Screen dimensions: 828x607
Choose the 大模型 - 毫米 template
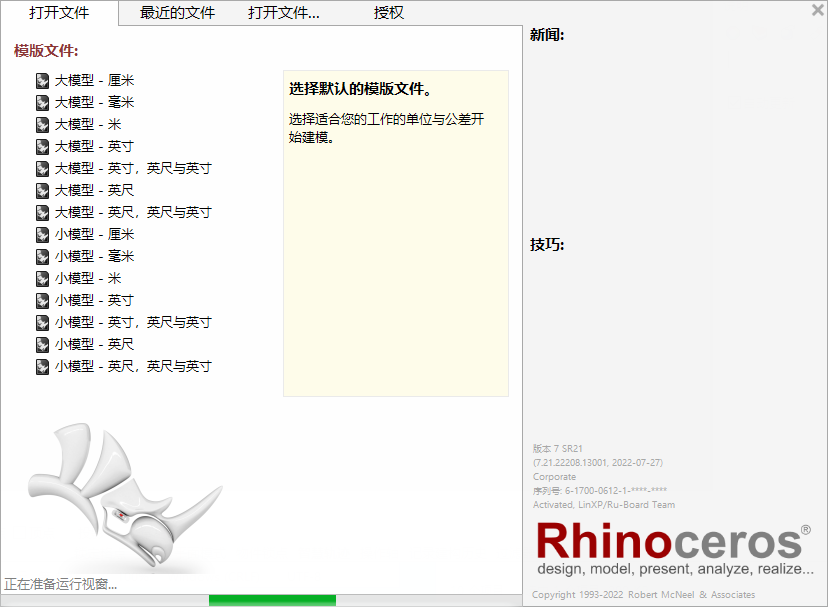95,102
